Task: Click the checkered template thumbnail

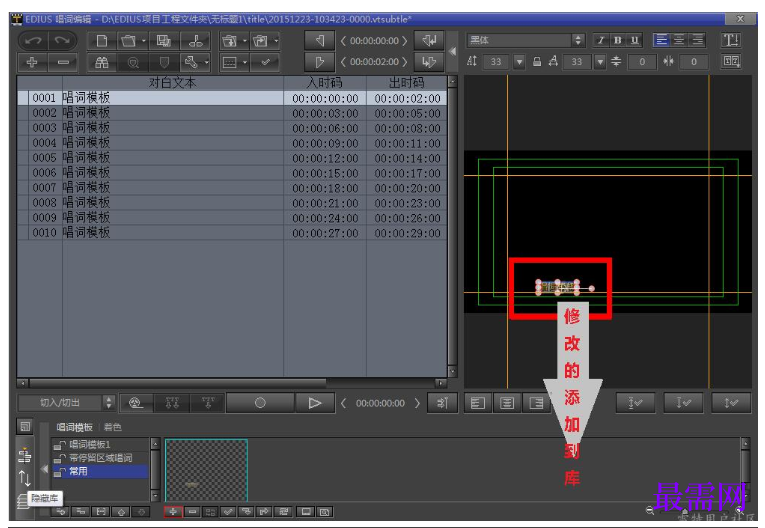Action: click(x=206, y=470)
